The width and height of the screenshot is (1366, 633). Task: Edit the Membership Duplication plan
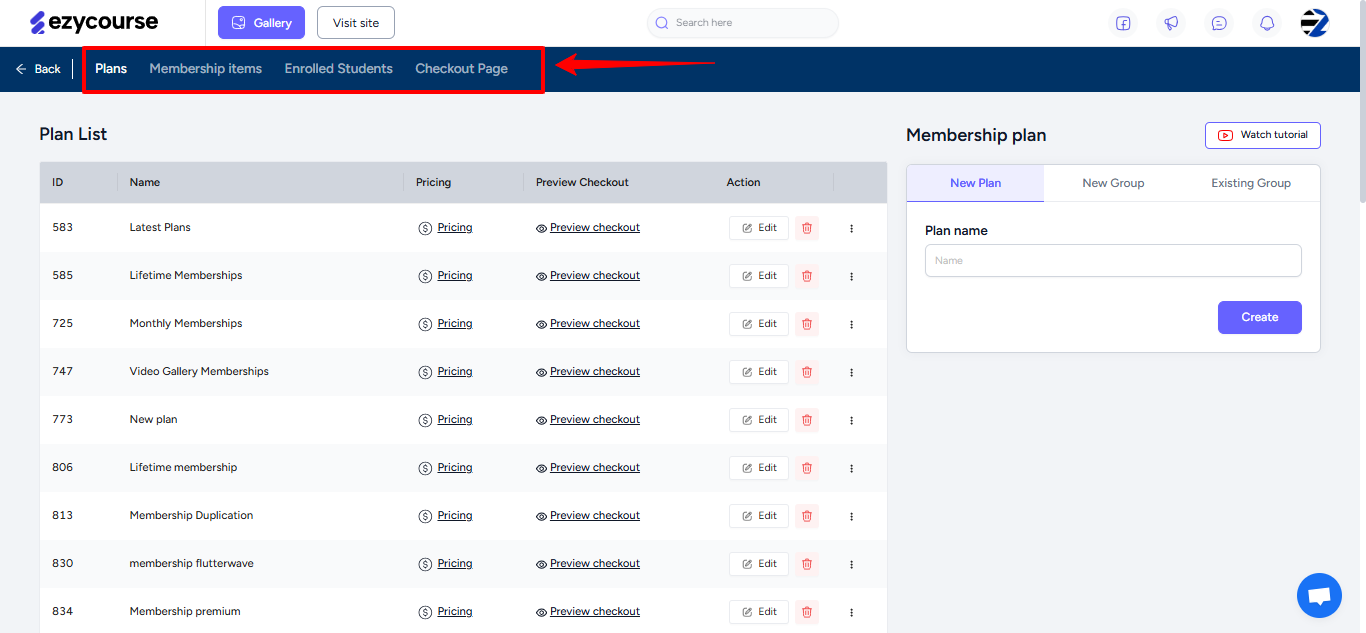pos(759,516)
